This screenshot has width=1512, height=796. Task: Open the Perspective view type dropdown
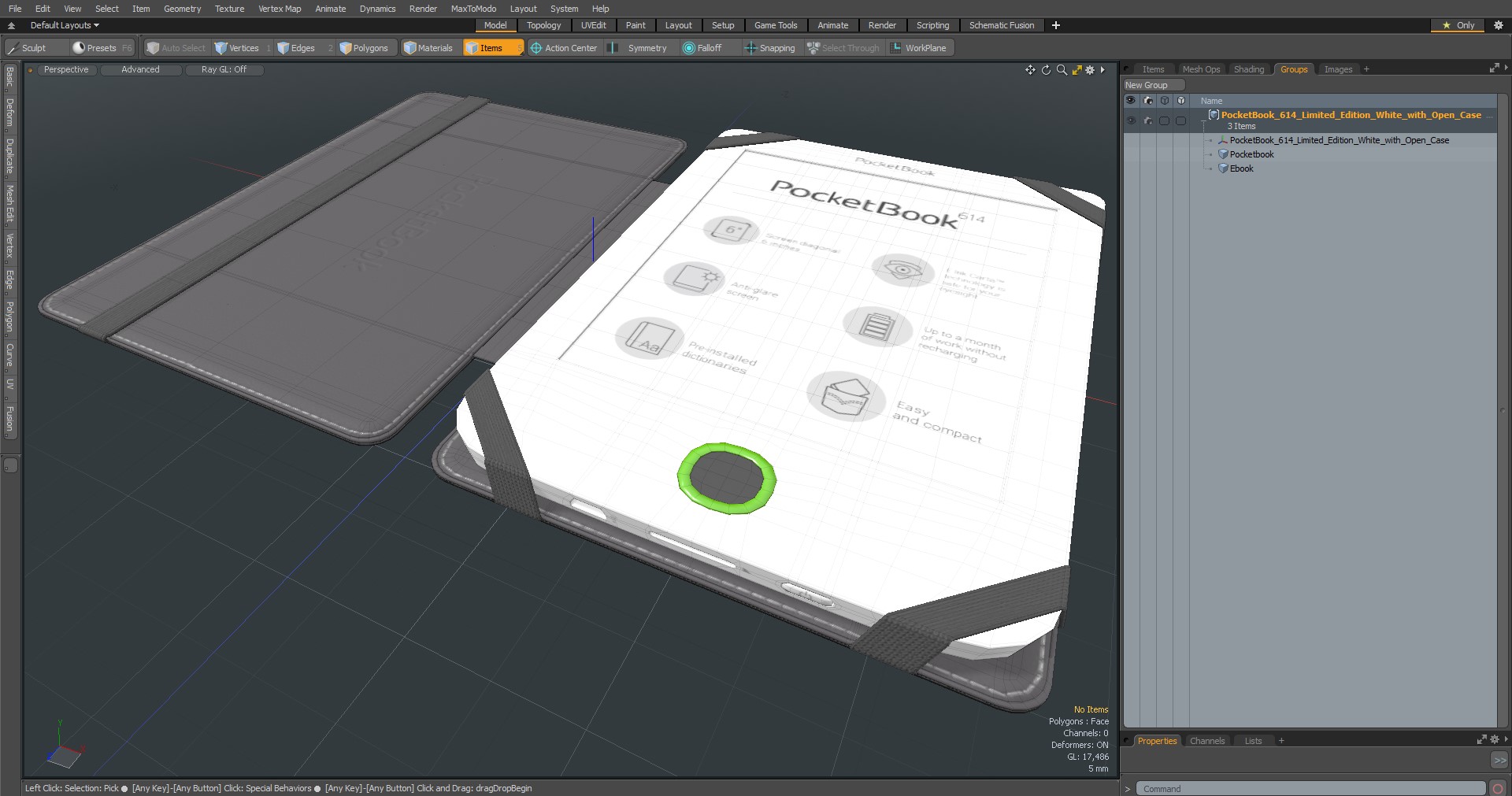coord(66,70)
